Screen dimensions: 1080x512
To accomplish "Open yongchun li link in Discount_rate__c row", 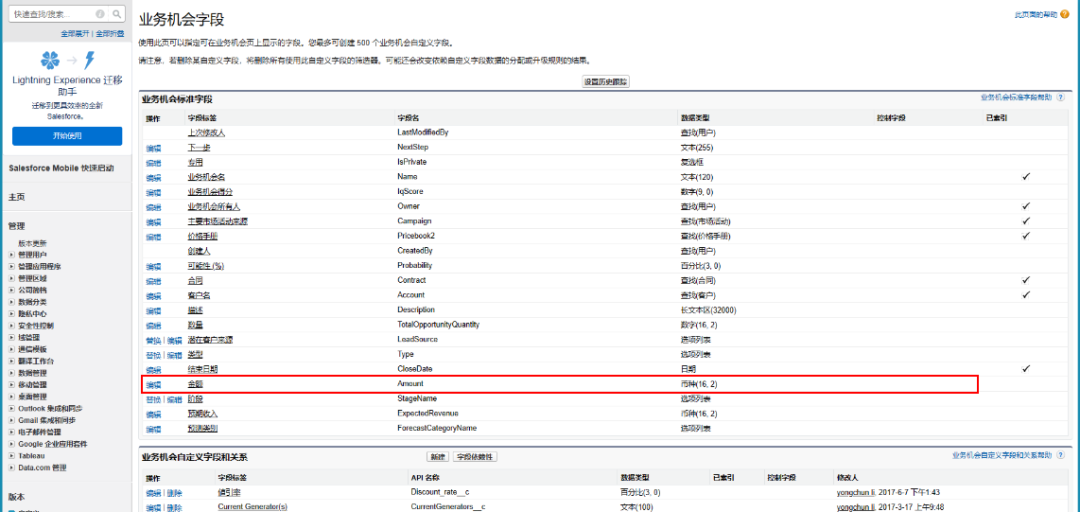I will (854, 493).
